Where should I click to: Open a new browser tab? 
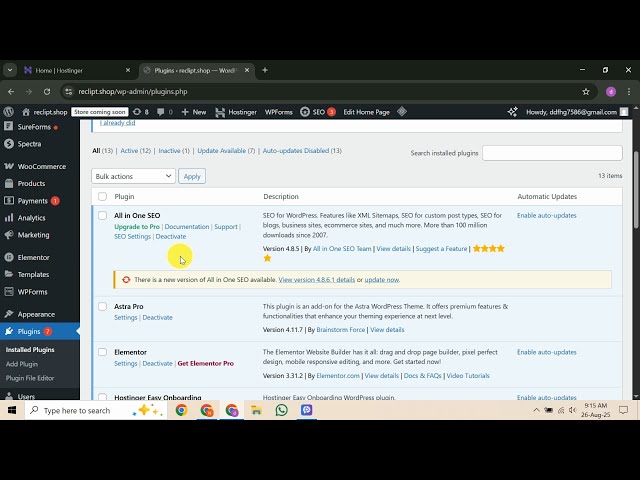265,70
